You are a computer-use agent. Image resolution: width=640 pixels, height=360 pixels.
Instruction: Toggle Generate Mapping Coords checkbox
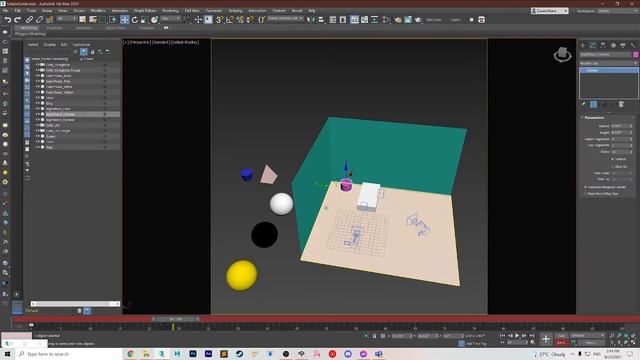coord(586,187)
